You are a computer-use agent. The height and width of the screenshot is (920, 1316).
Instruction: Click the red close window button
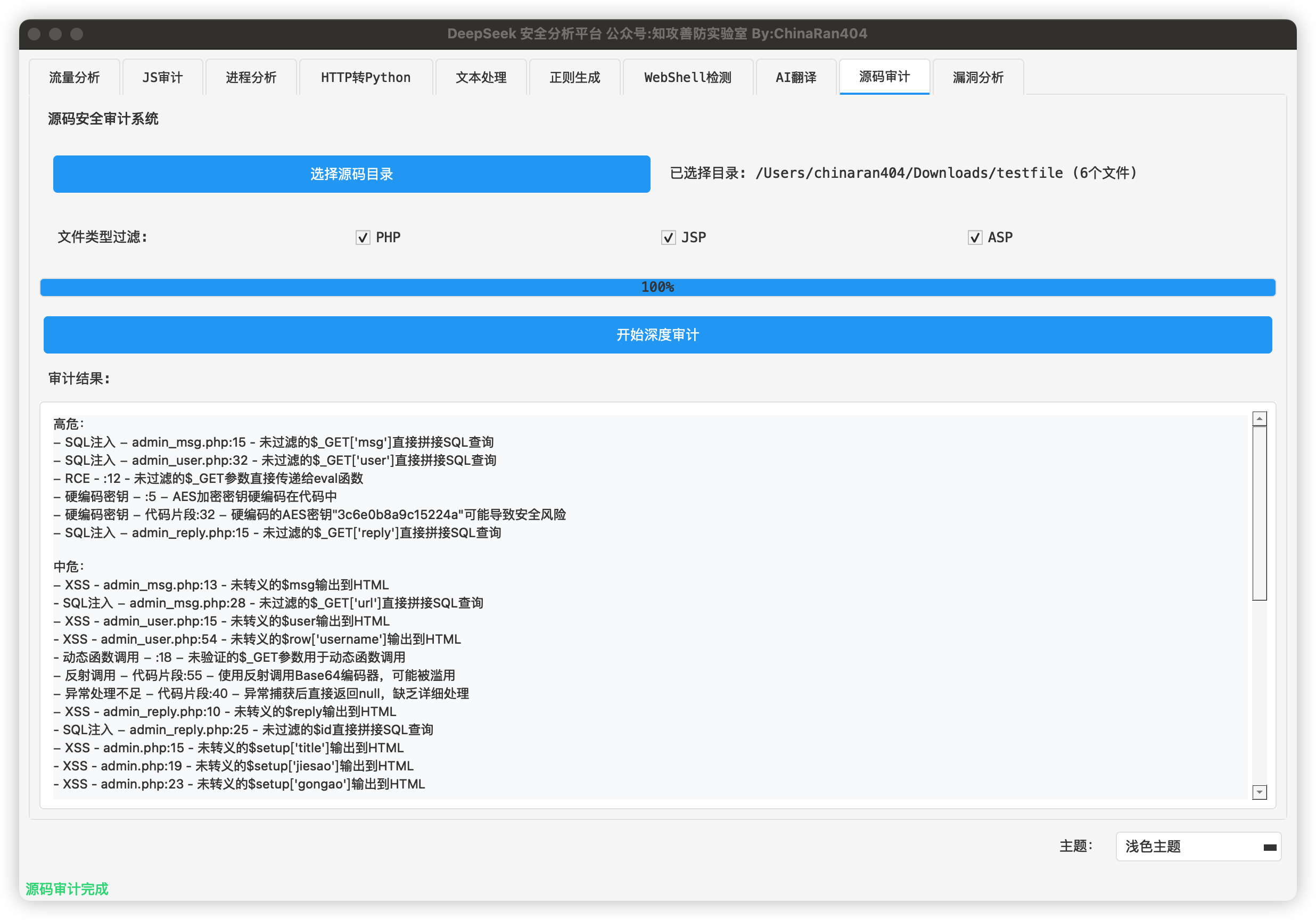pyautogui.click(x=34, y=34)
